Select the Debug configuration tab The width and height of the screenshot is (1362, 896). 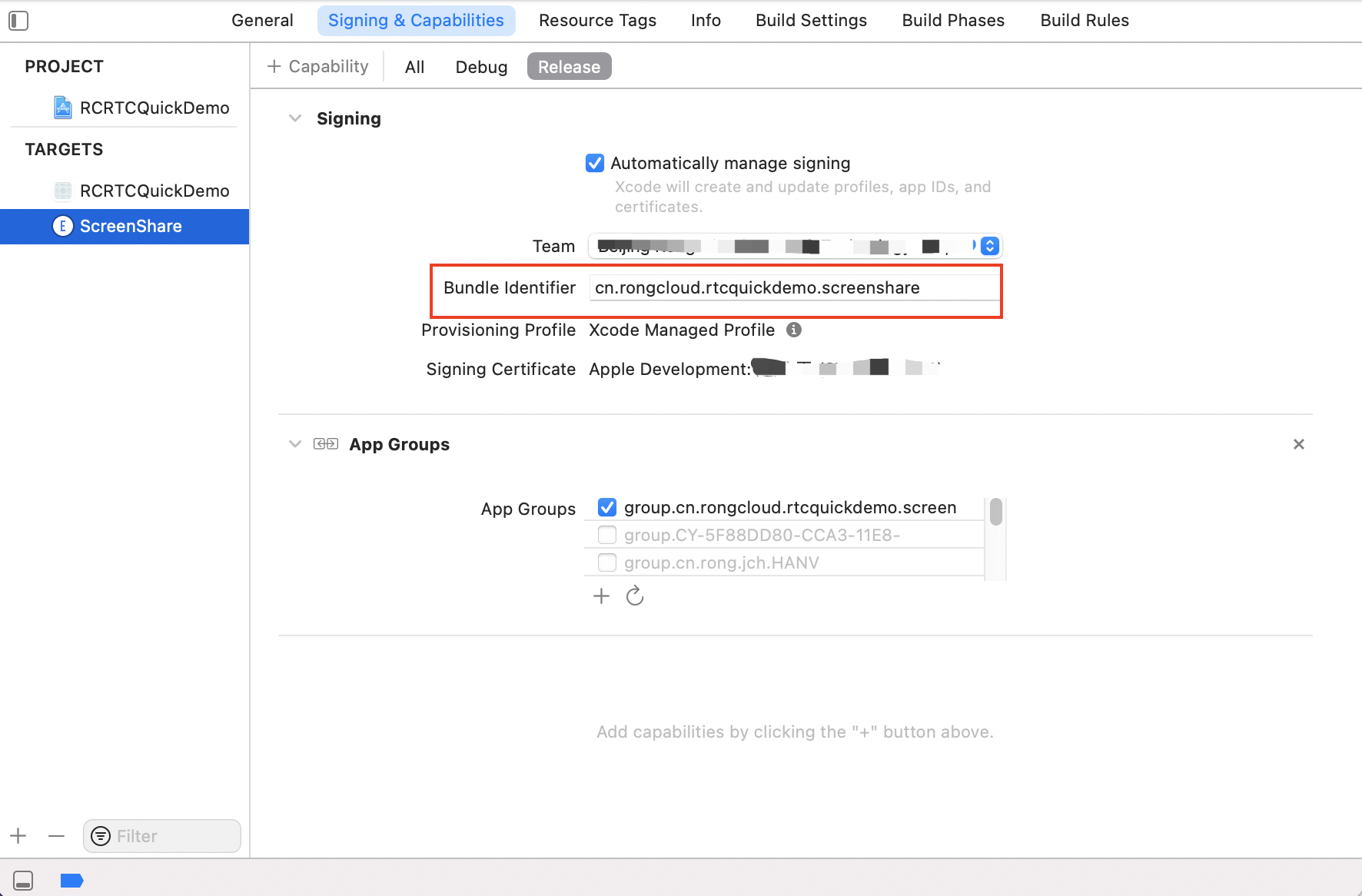pos(481,67)
